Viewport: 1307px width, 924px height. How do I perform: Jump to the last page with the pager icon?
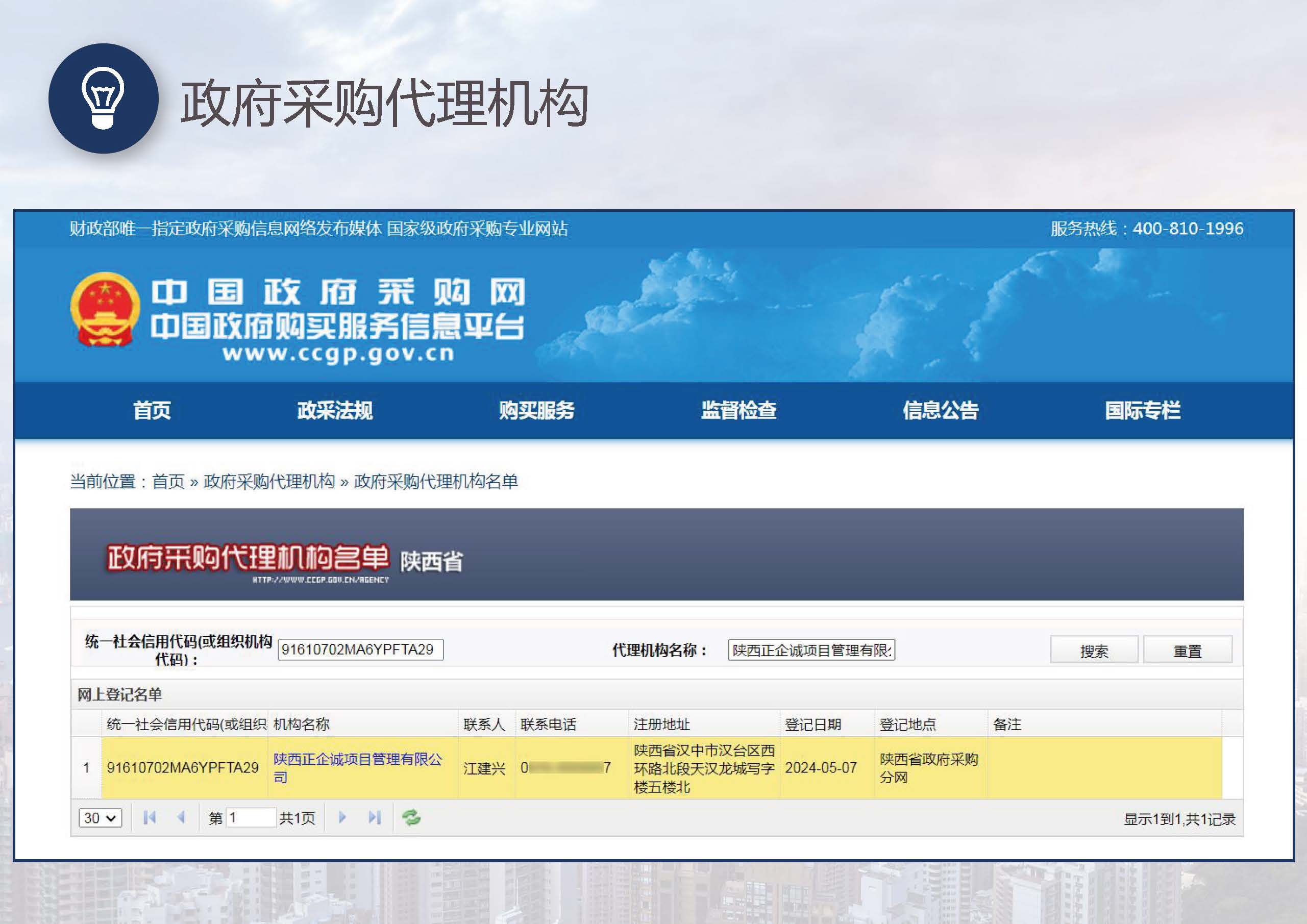(374, 817)
